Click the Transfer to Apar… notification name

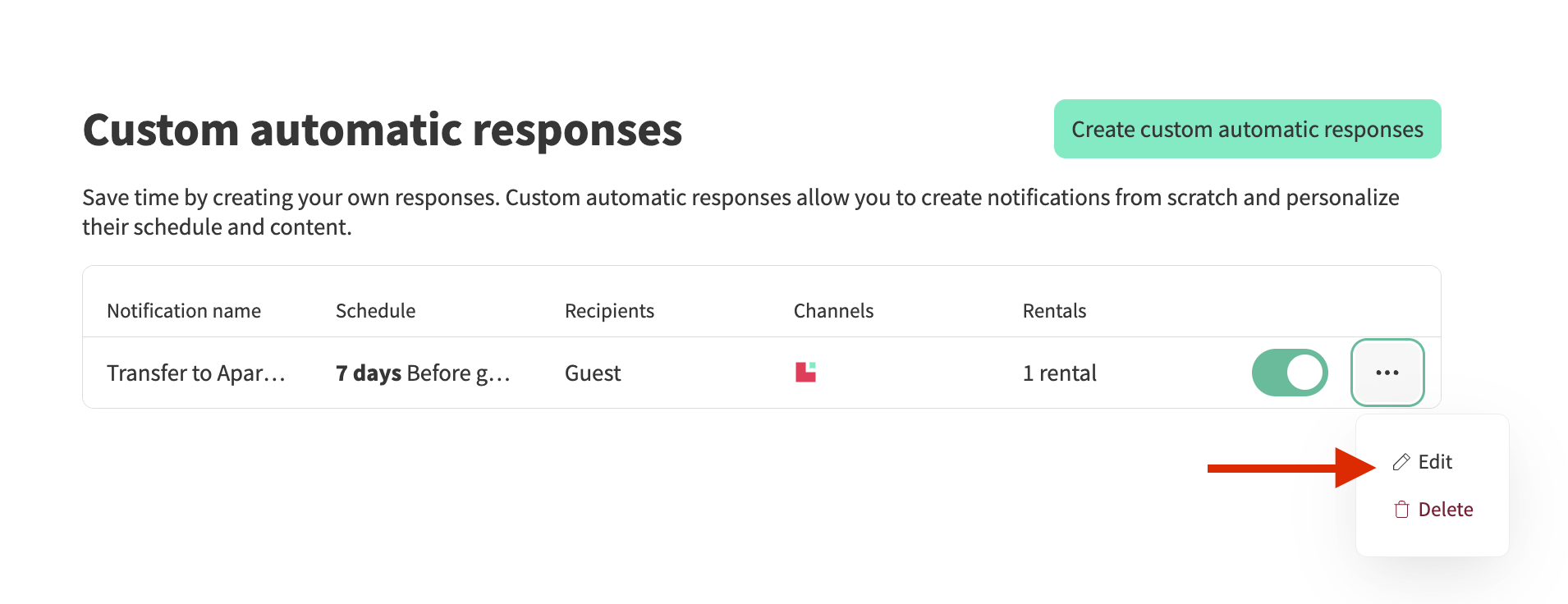pyautogui.click(x=196, y=373)
